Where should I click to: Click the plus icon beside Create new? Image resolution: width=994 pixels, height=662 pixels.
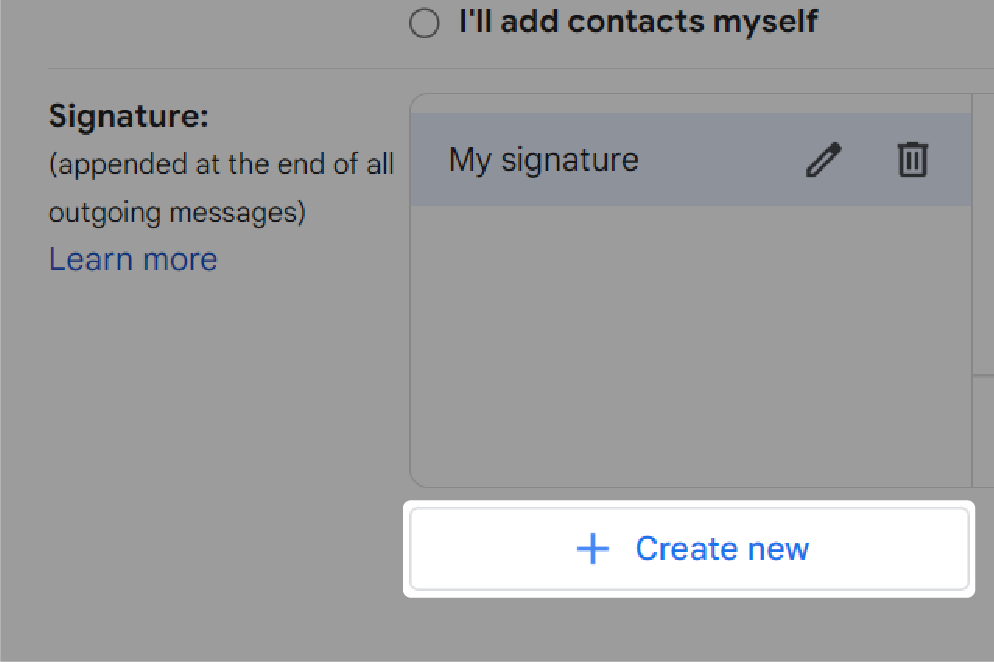[x=593, y=548]
